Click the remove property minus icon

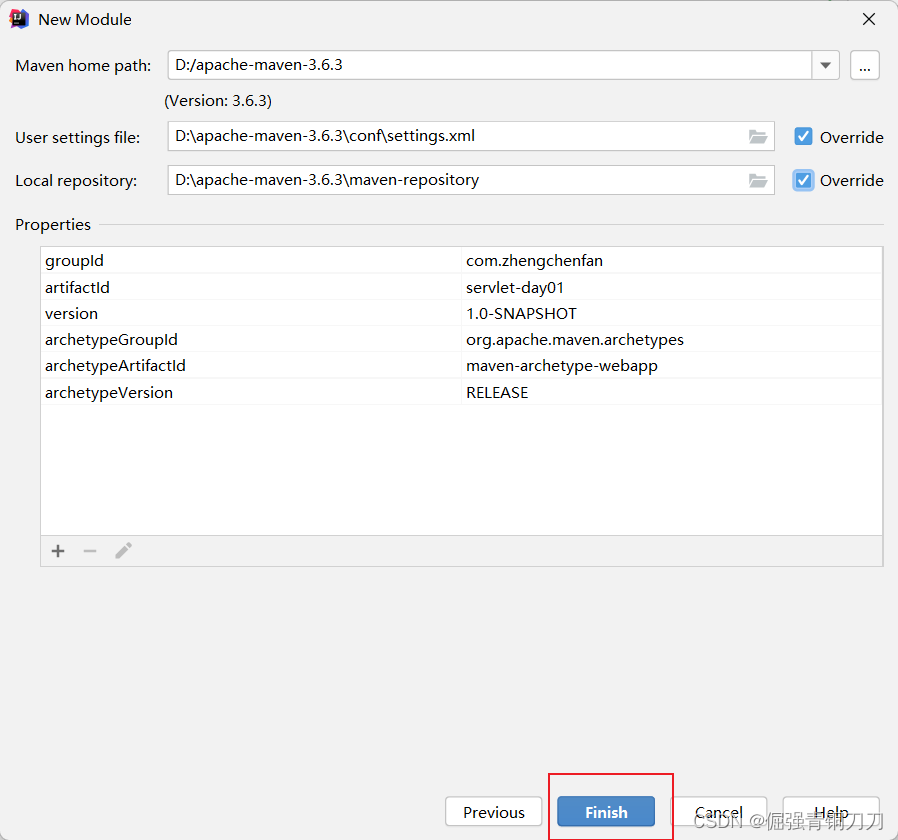click(x=90, y=551)
